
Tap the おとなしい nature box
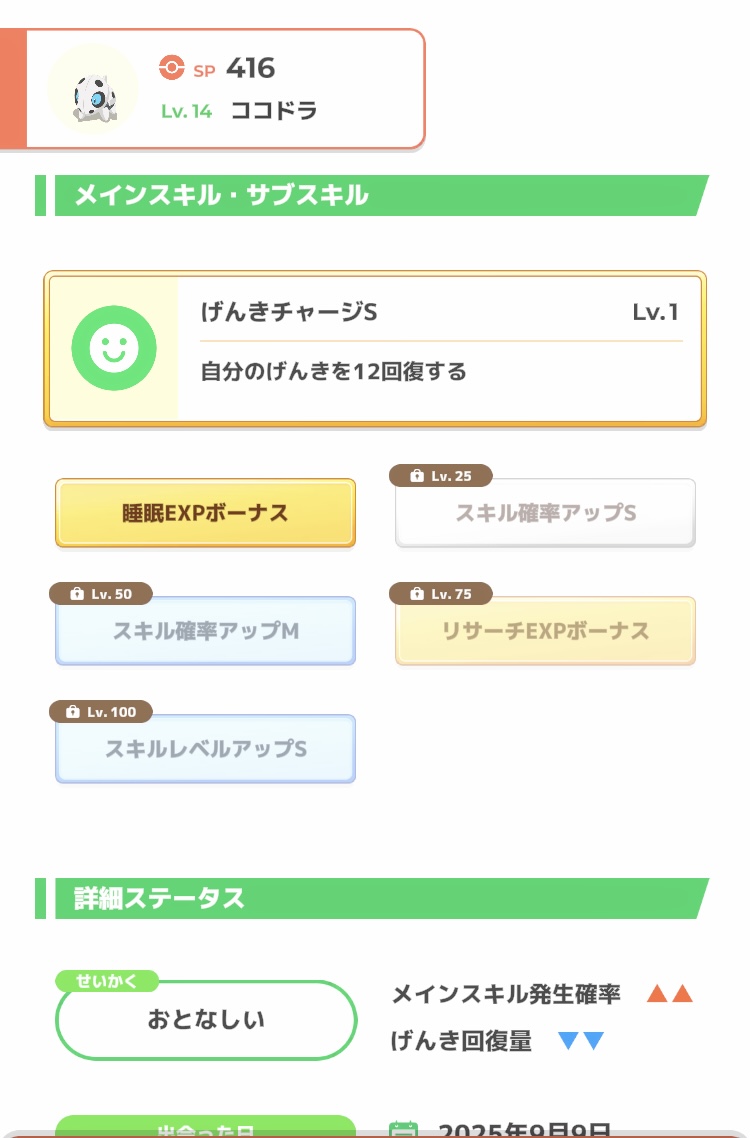pyautogui.click(x=206, y=1021)
